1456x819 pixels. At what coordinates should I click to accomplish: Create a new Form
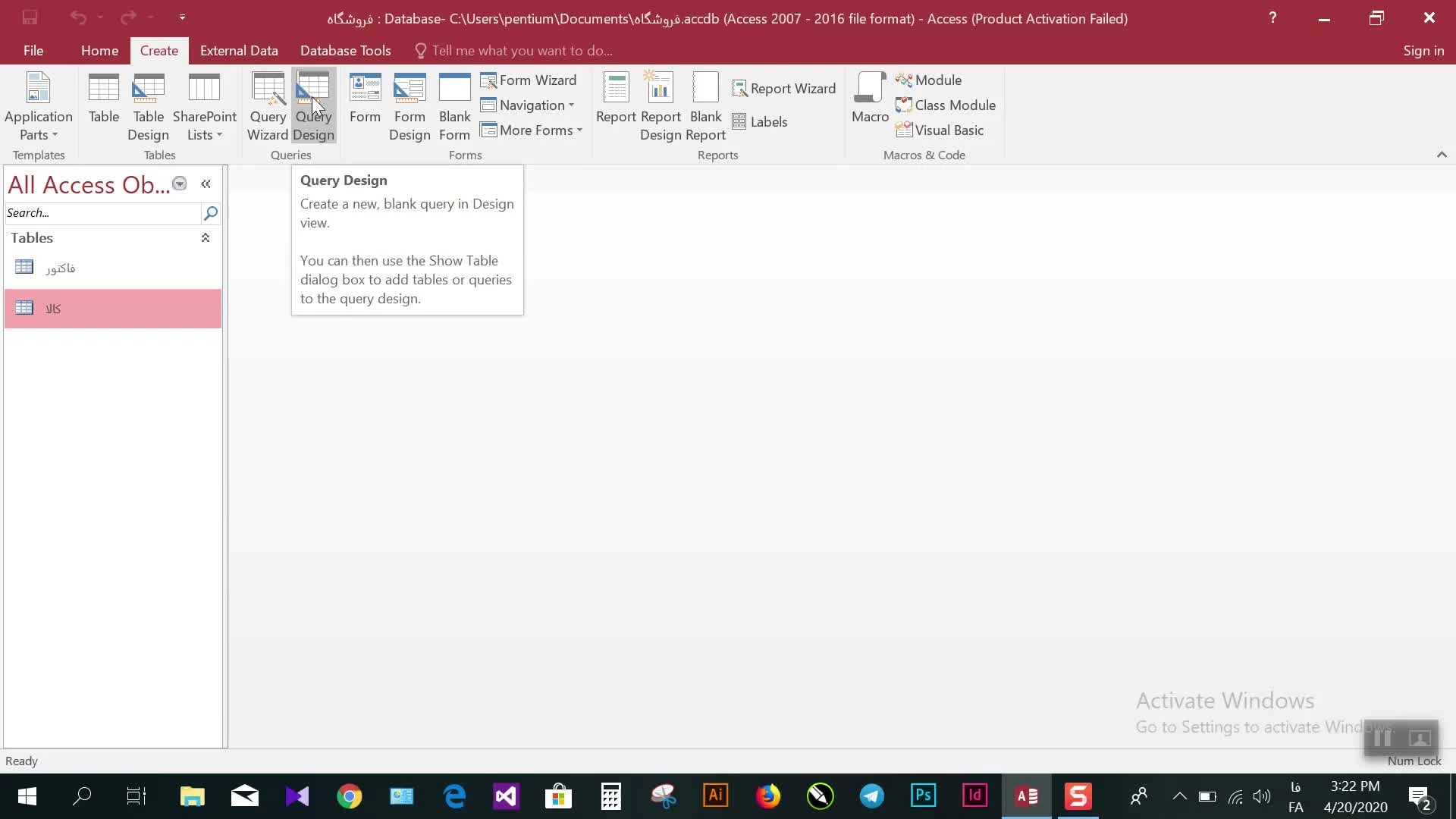365,99
